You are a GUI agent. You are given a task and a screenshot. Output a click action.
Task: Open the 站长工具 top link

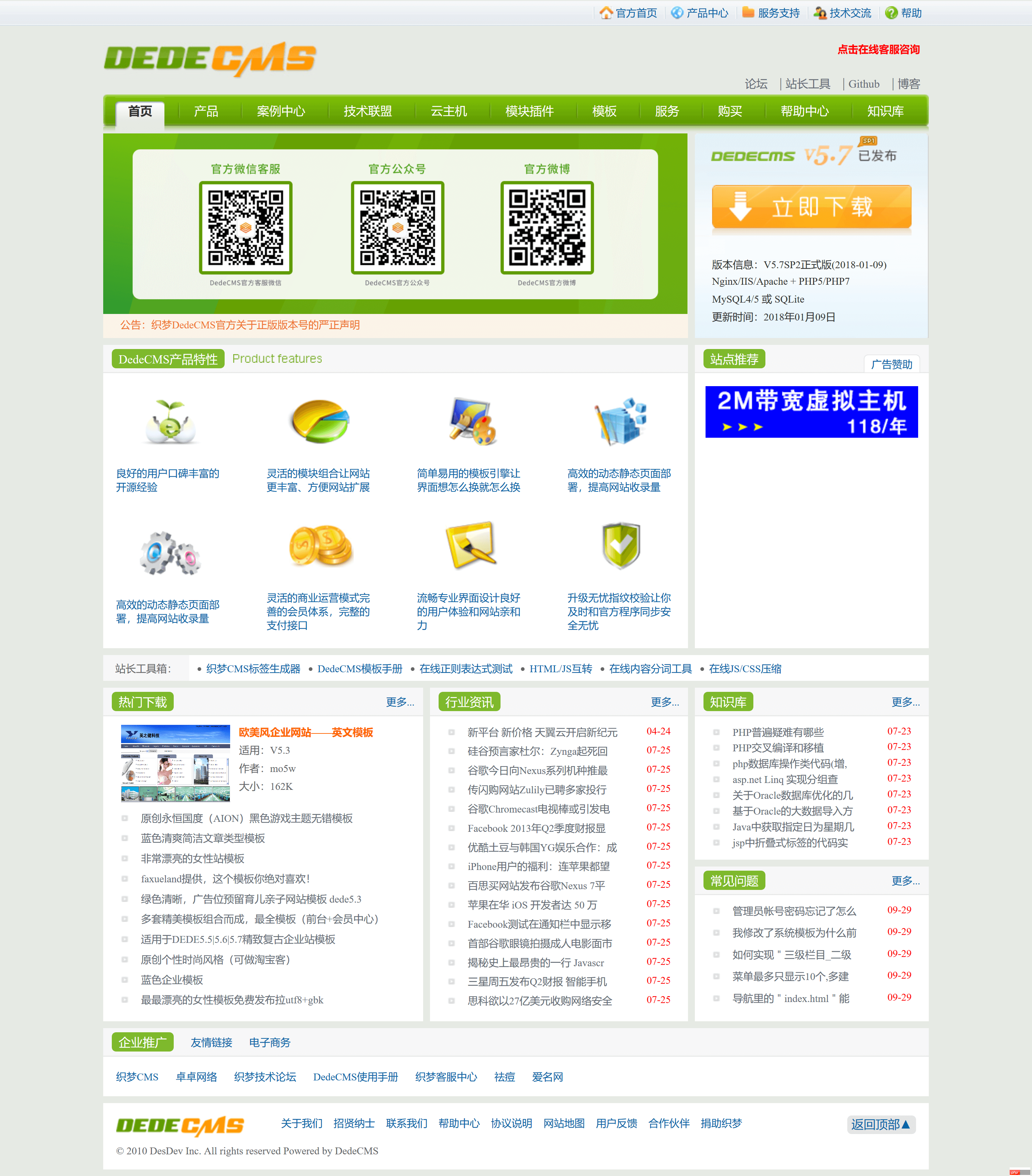[x=807, y=84]
